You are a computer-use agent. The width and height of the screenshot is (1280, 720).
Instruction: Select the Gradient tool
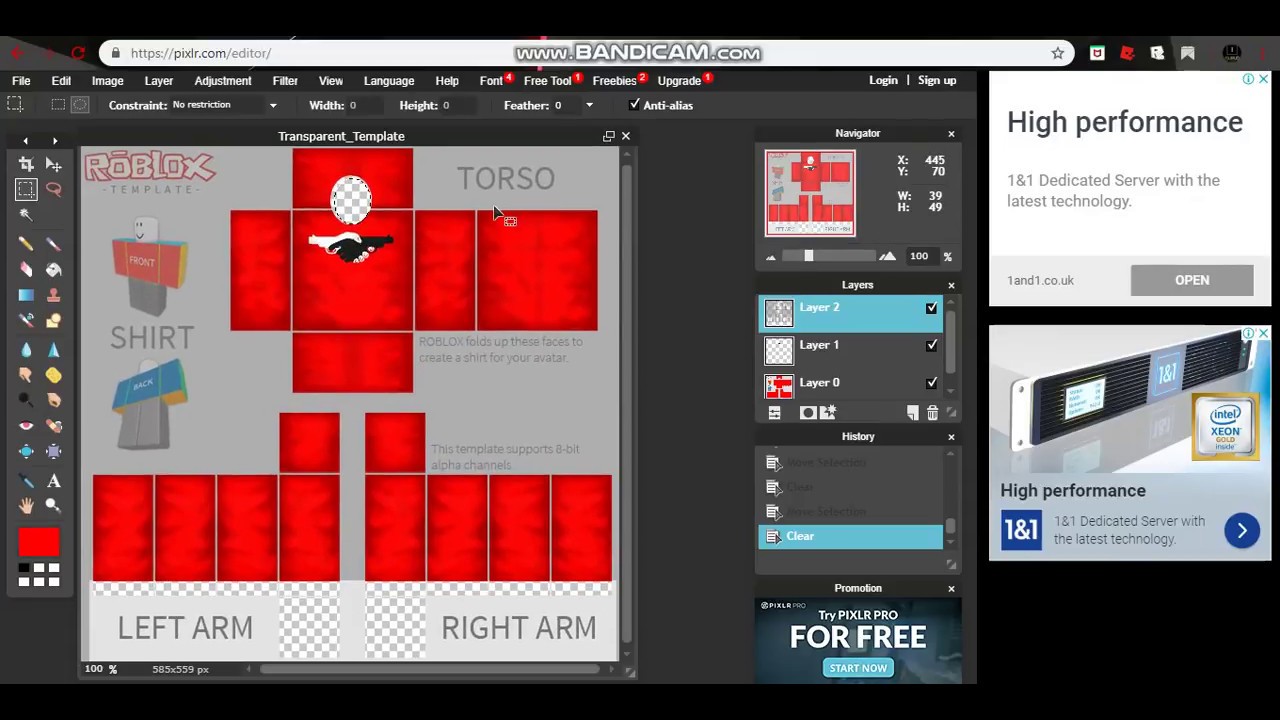tap(26, 295)
